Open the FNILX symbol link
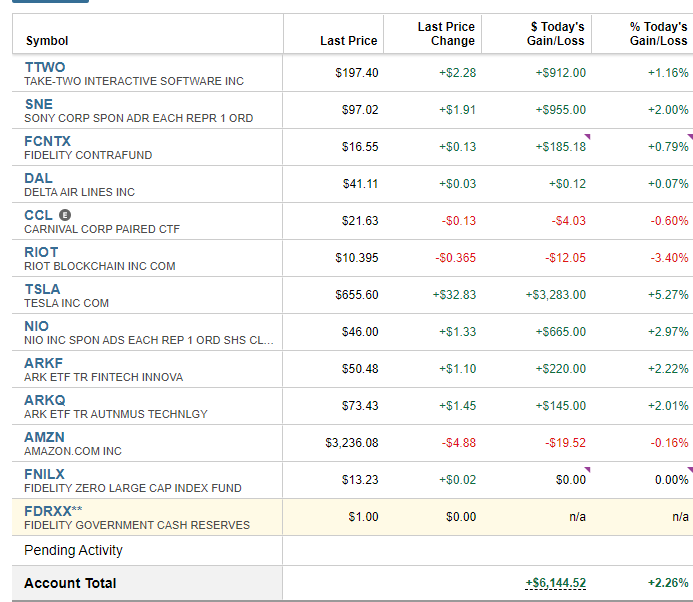693x602 pixels. (x=44, y=474)
